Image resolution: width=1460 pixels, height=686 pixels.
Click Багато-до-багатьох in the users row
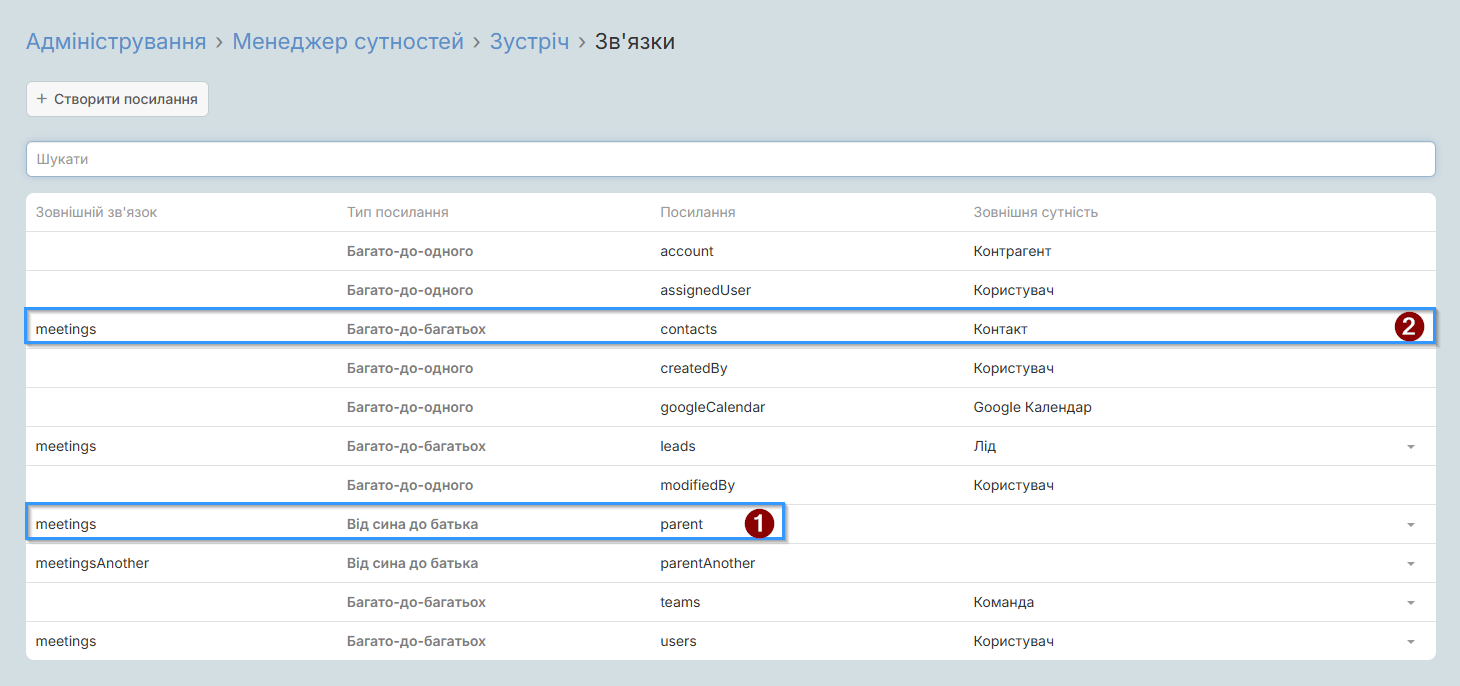click(416, 641)
